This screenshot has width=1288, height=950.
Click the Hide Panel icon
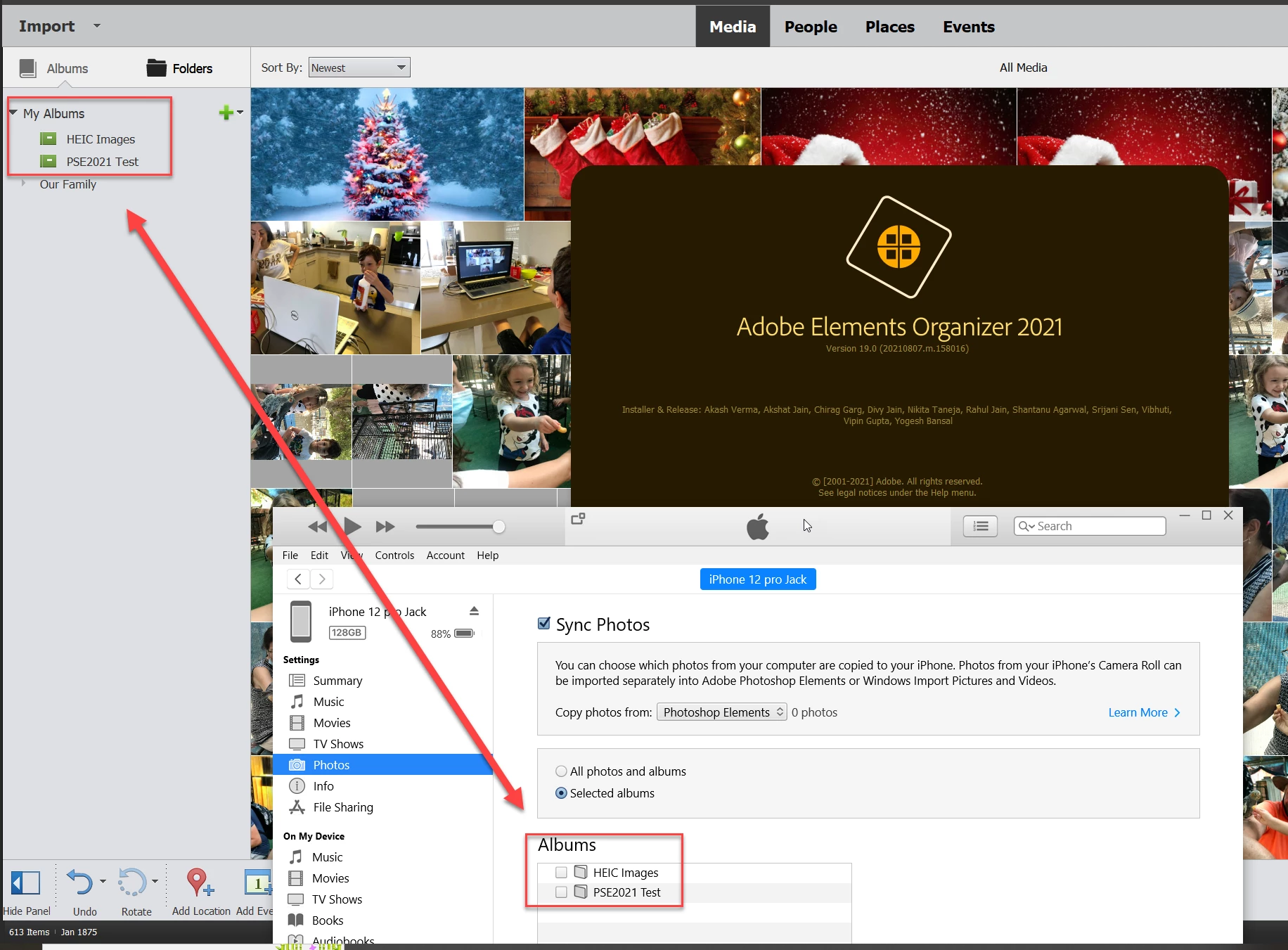[25, 882]
